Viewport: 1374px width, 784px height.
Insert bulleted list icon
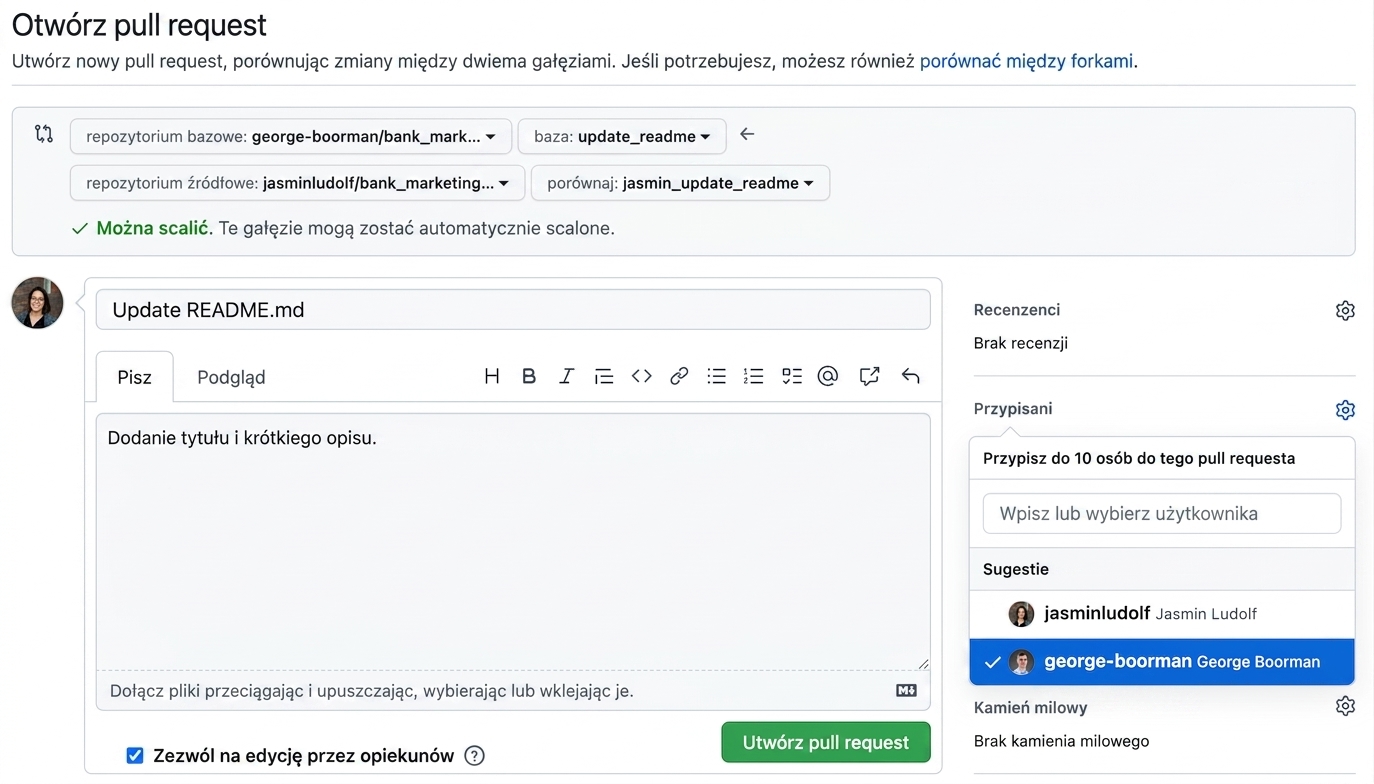(716, 376)
